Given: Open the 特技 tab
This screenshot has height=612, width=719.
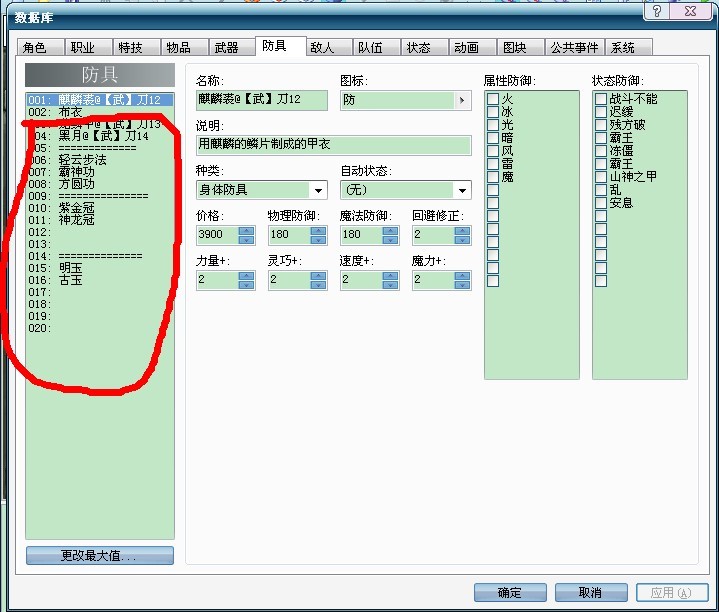Looking at the screenshot, I should click(137, 47).
